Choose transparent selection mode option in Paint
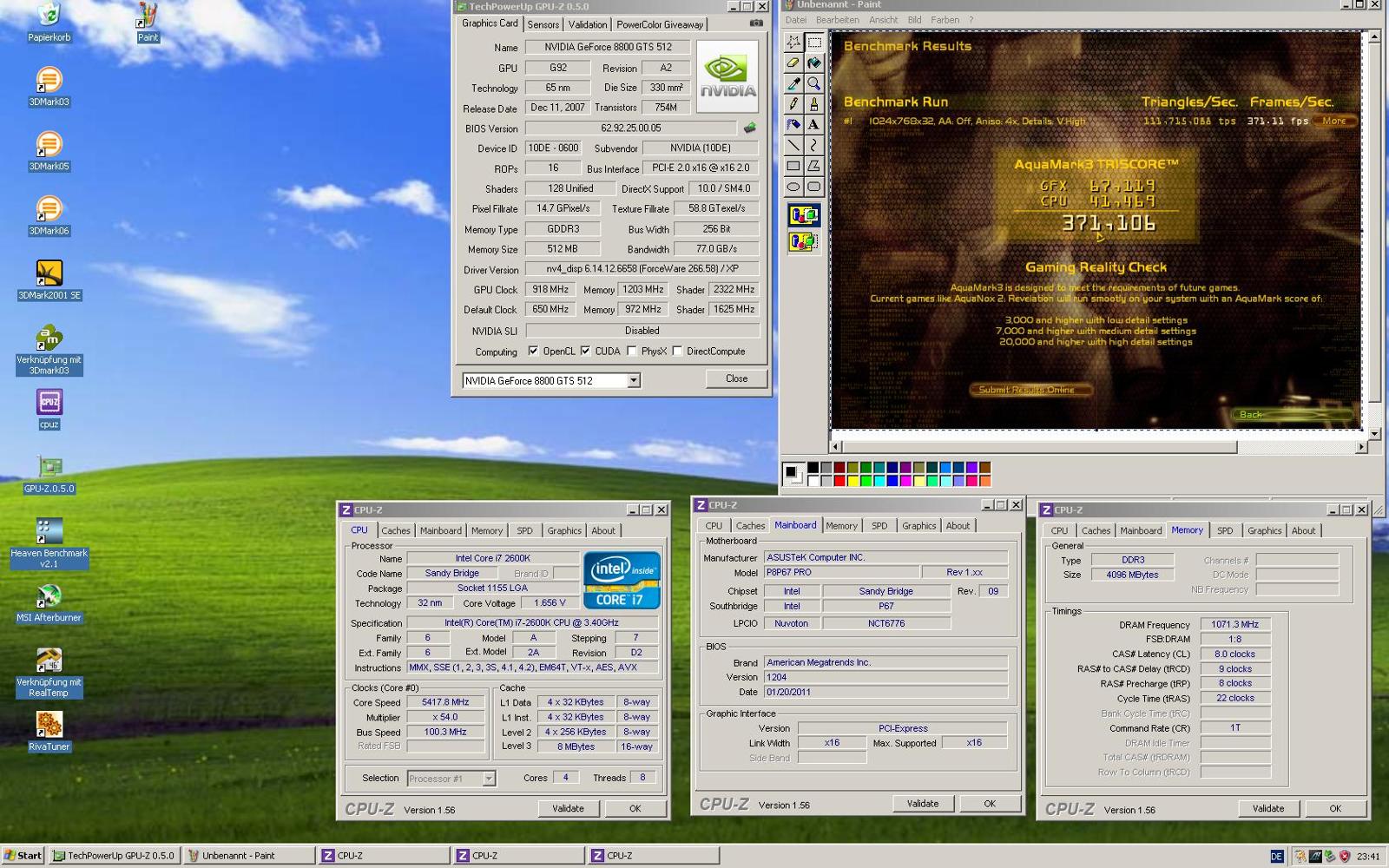Viewport: 1389px width, 868px height. pyautogui.click(x=804, y=242)
